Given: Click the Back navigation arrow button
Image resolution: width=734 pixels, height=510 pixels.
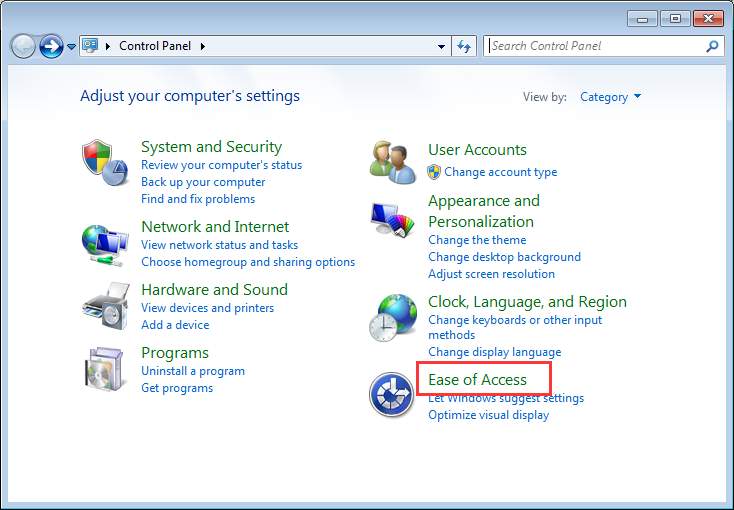Looking at the screenshot, I should click(x=22, y=46).
